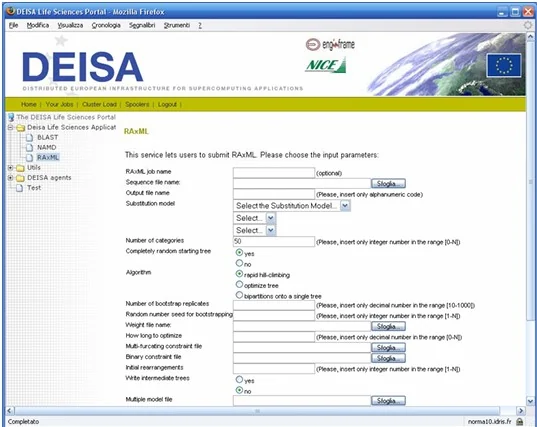Open the Spoolers link
This screenshot has height=427, width=537.
click(x=137, y=104)
